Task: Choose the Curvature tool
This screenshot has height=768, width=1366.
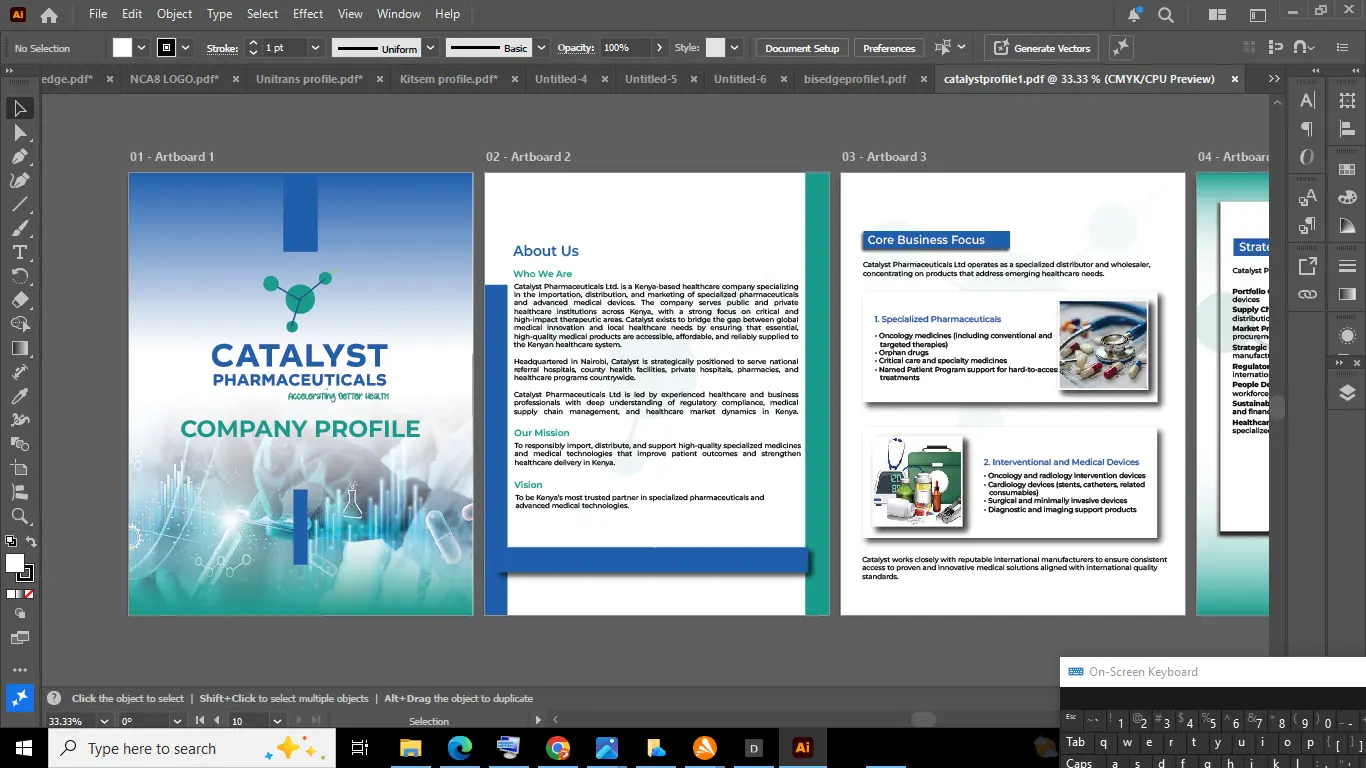Action: point(20,180)
